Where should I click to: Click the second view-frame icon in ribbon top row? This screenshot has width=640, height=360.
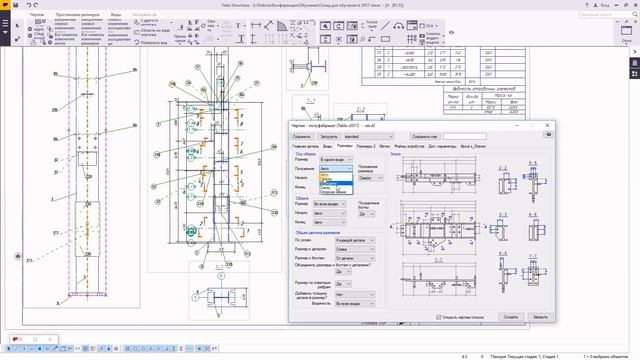(x=338, y=26)
